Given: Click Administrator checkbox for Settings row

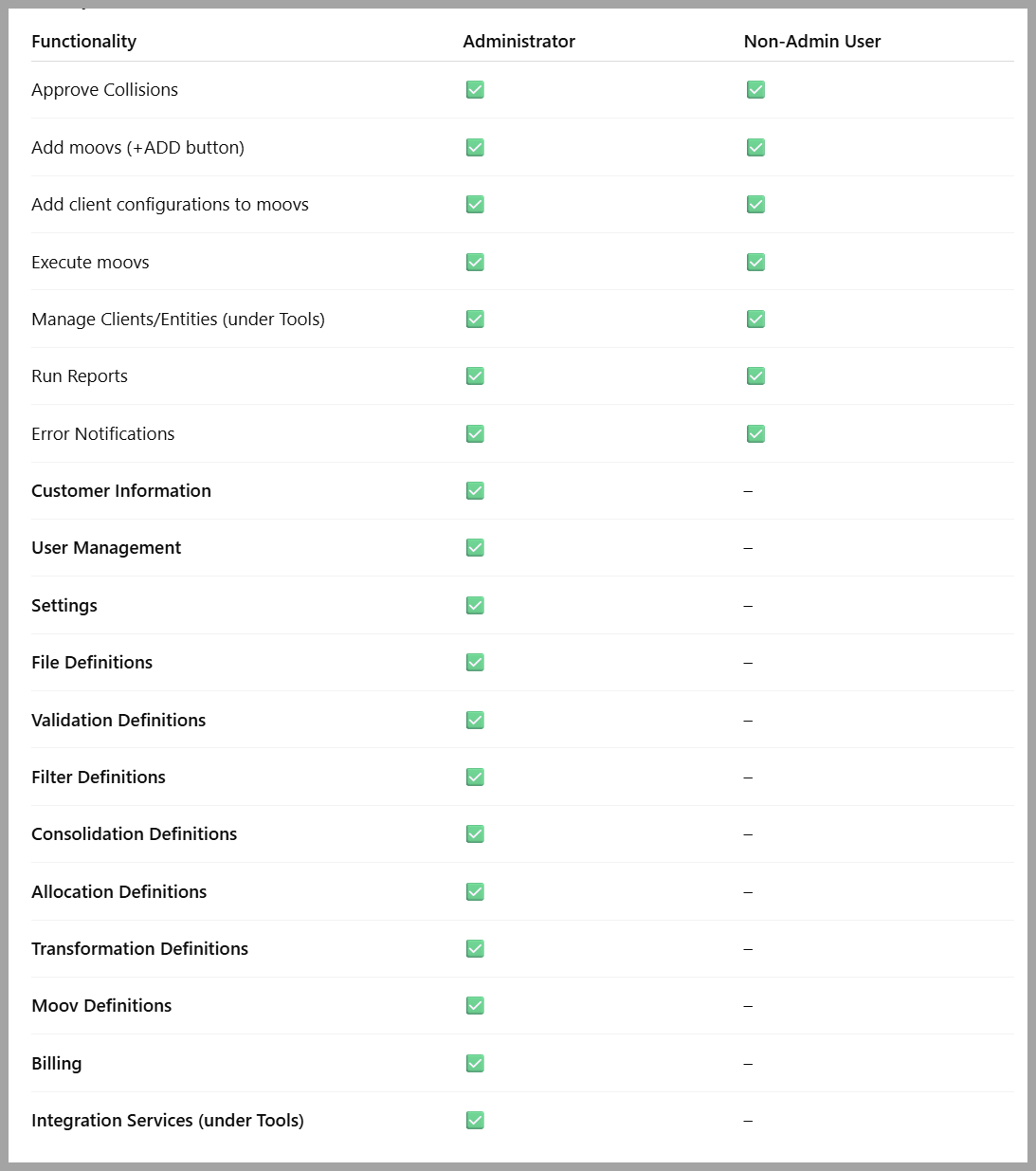Looking at the screenshot, I should 475,605.
